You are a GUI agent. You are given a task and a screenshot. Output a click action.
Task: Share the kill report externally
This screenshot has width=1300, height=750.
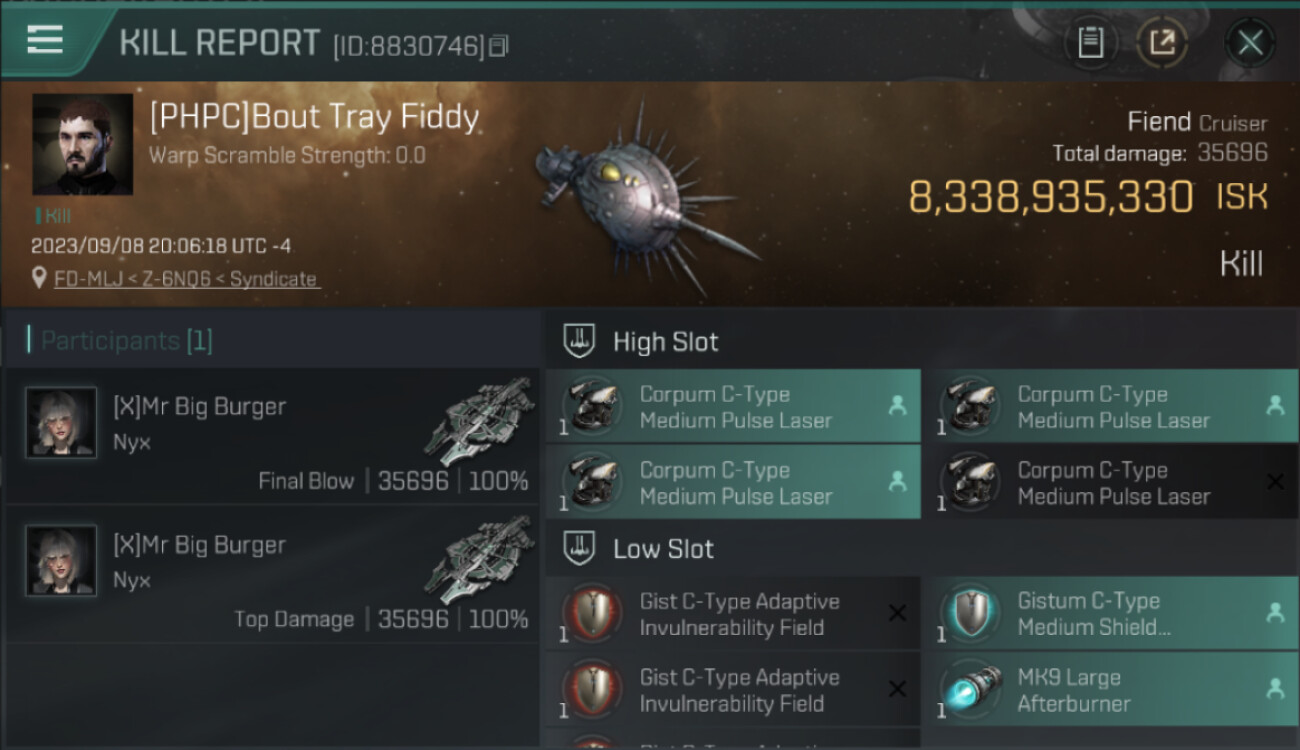1161,43
